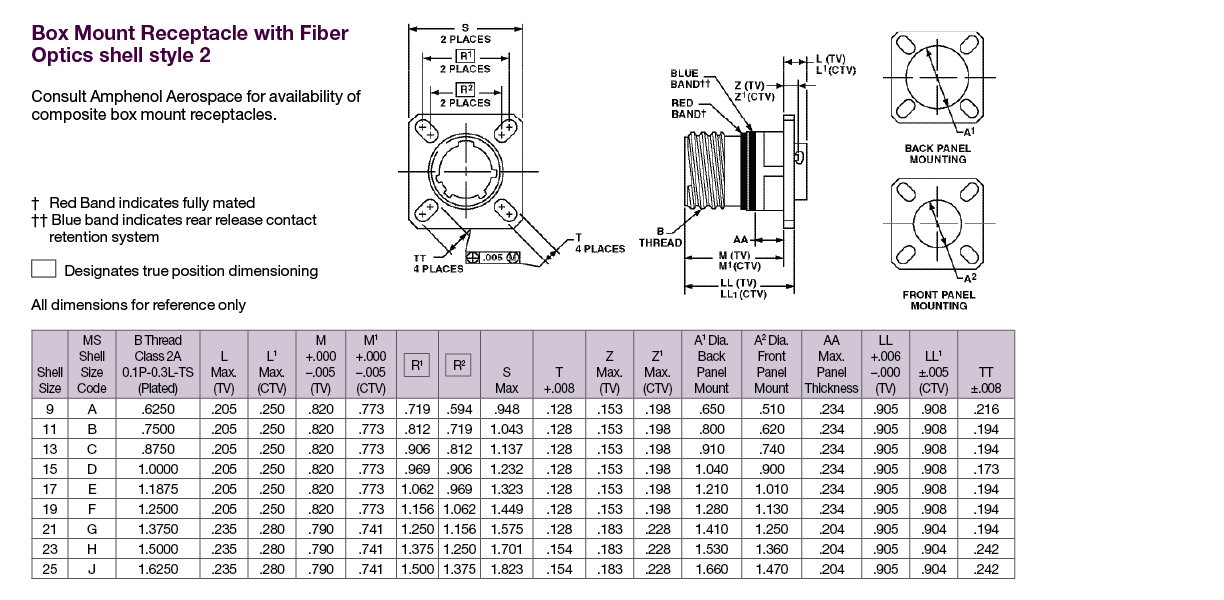
Task: Click the 'Consult Amphenol Aerospace' availability note
Action: [x=196, y=105]
